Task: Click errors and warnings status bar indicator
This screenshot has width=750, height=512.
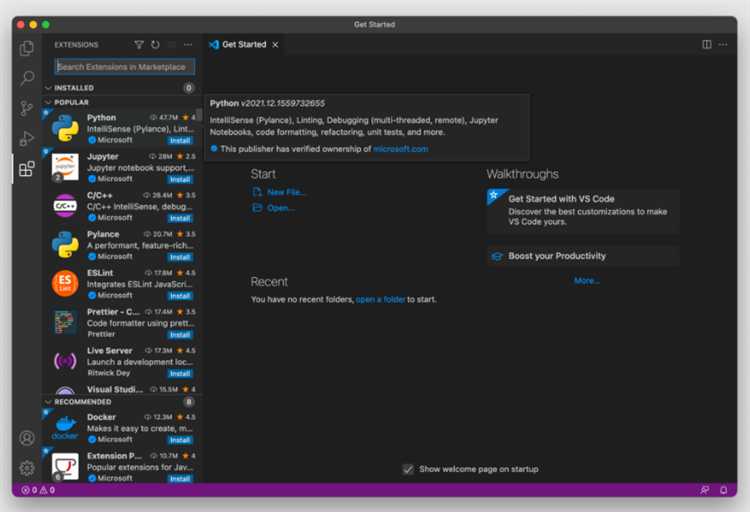Action: point(38,490)
